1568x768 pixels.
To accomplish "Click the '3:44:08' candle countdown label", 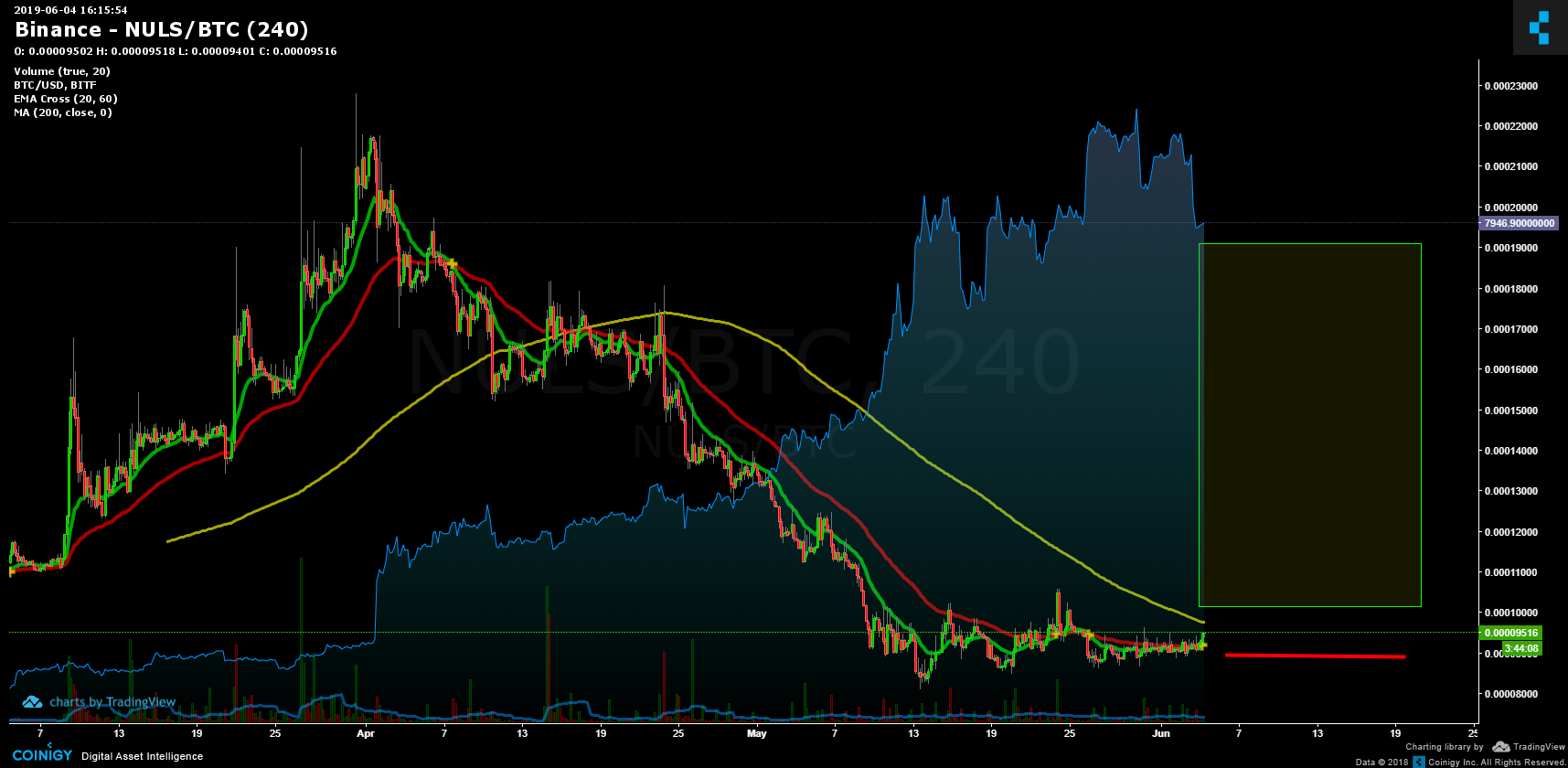I will click(1521, 648).
